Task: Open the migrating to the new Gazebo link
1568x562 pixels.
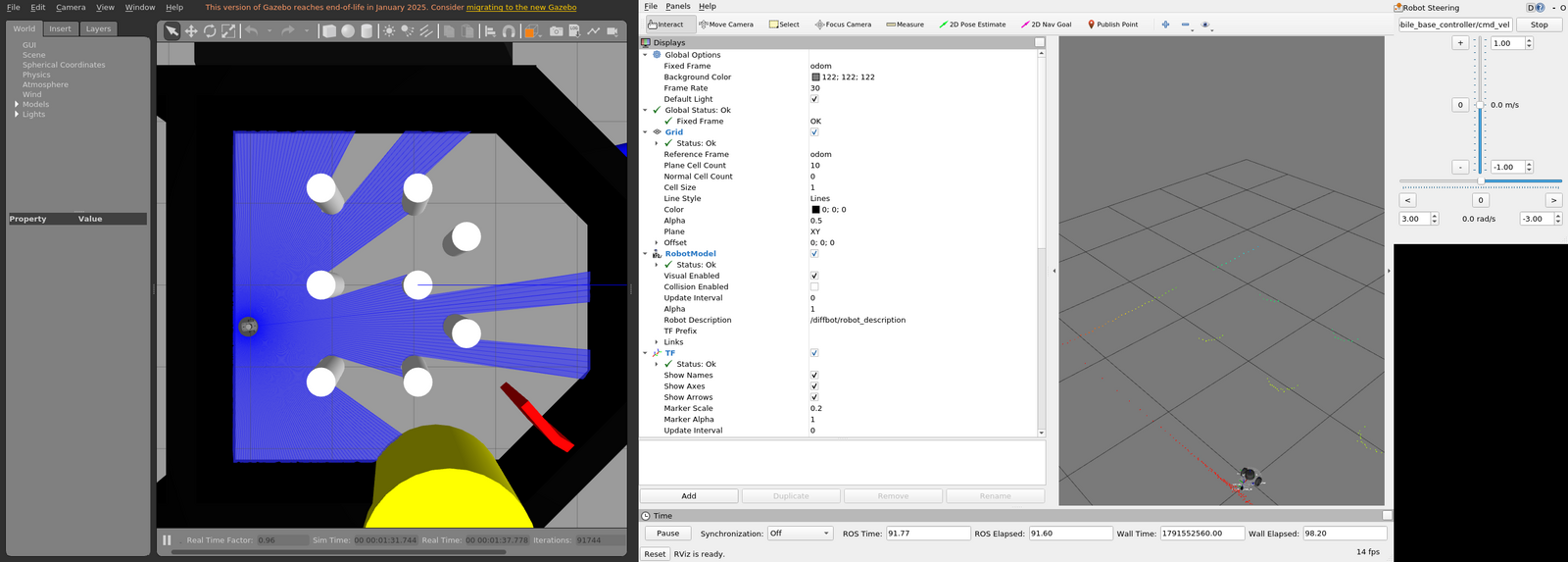Action: [x=521, y=7]
